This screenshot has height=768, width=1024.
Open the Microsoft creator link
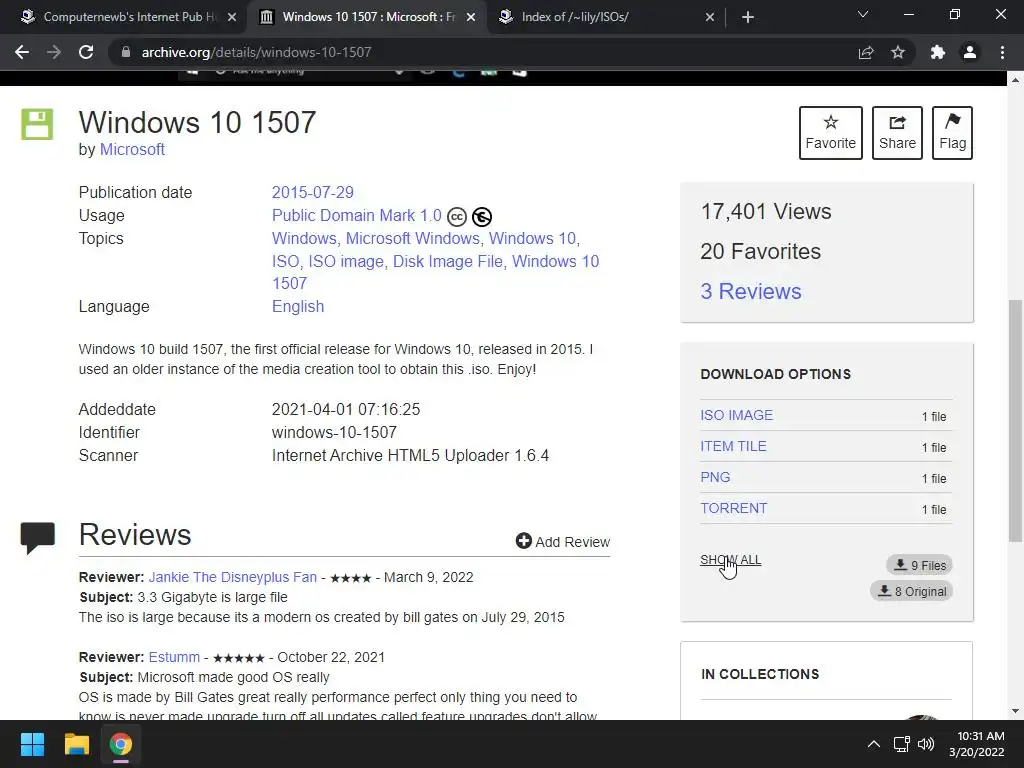point(132,150)
